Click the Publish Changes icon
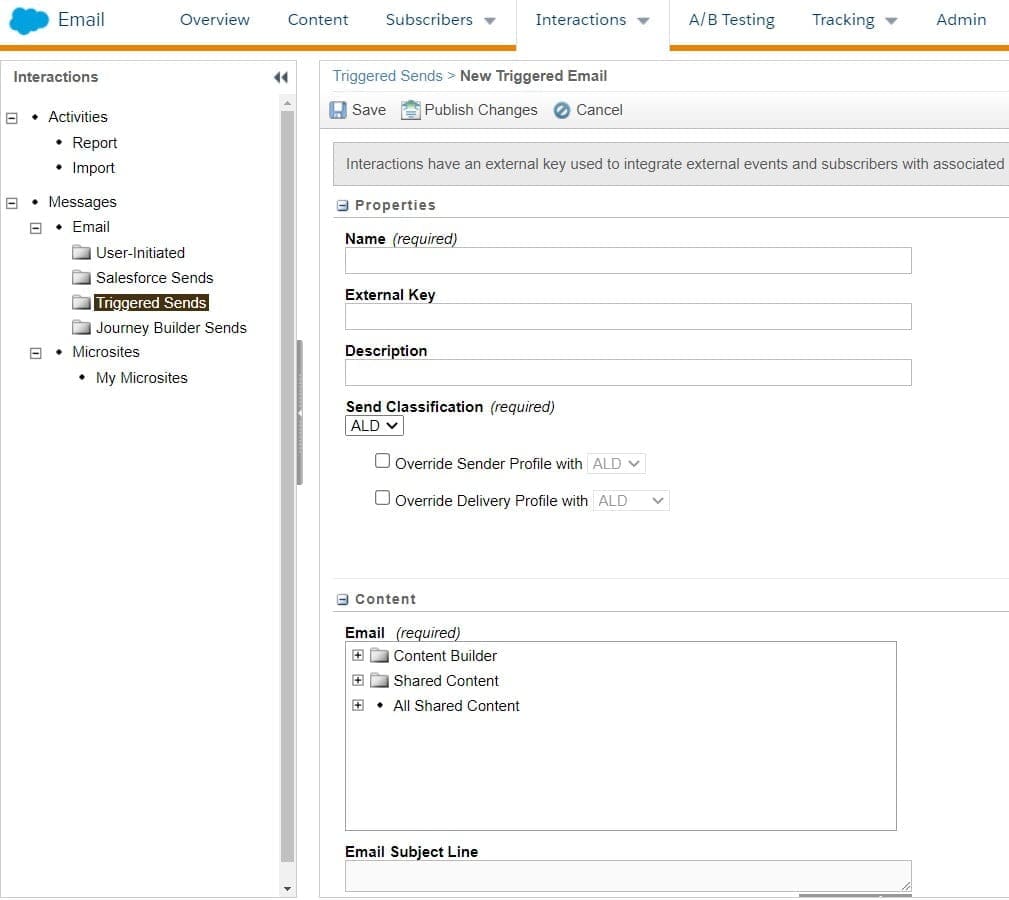Image resolution: width=1009 pixels, height=900 pixels. 411,110
